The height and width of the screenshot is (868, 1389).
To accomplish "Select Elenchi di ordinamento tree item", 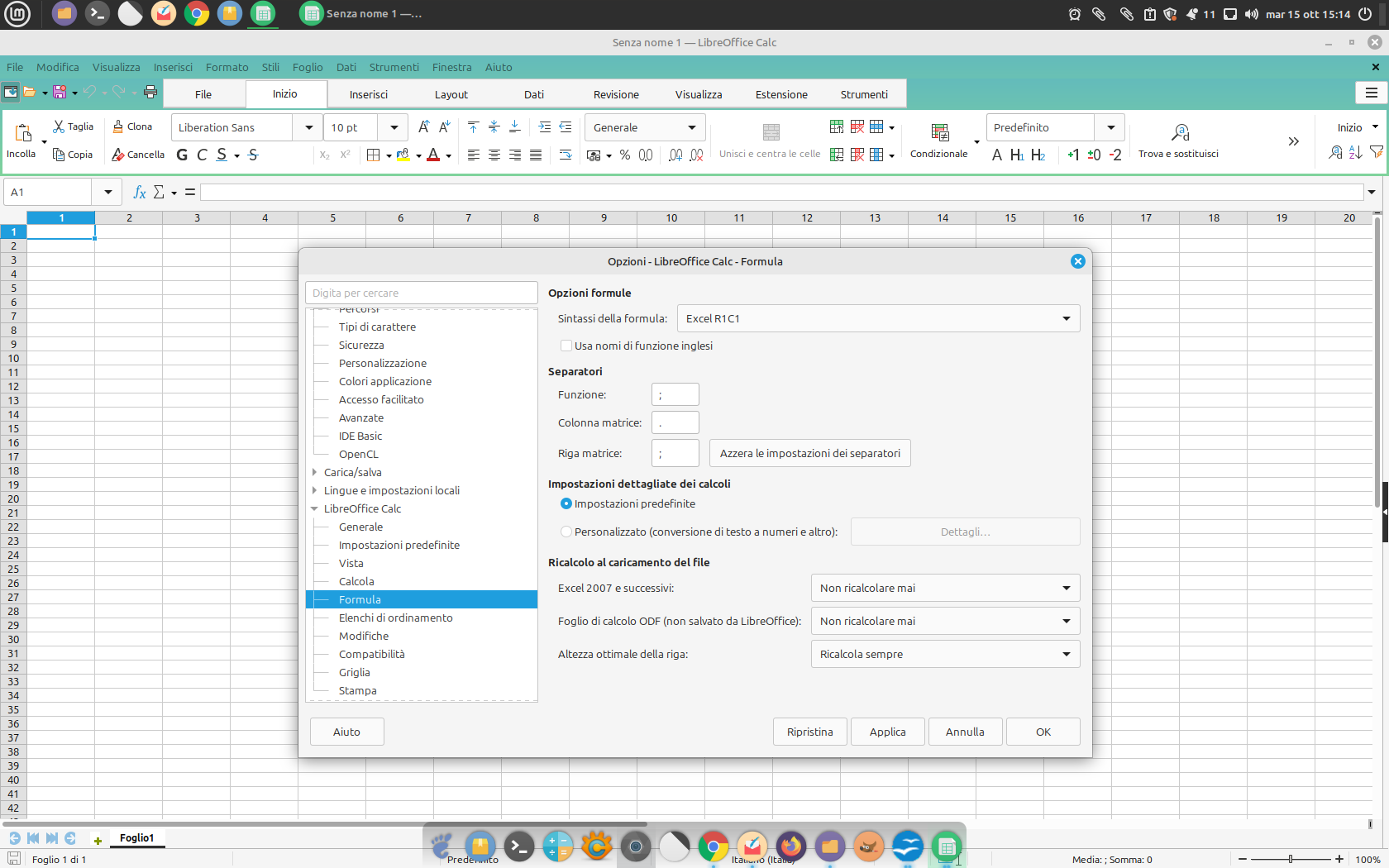I will coord(395,618).
